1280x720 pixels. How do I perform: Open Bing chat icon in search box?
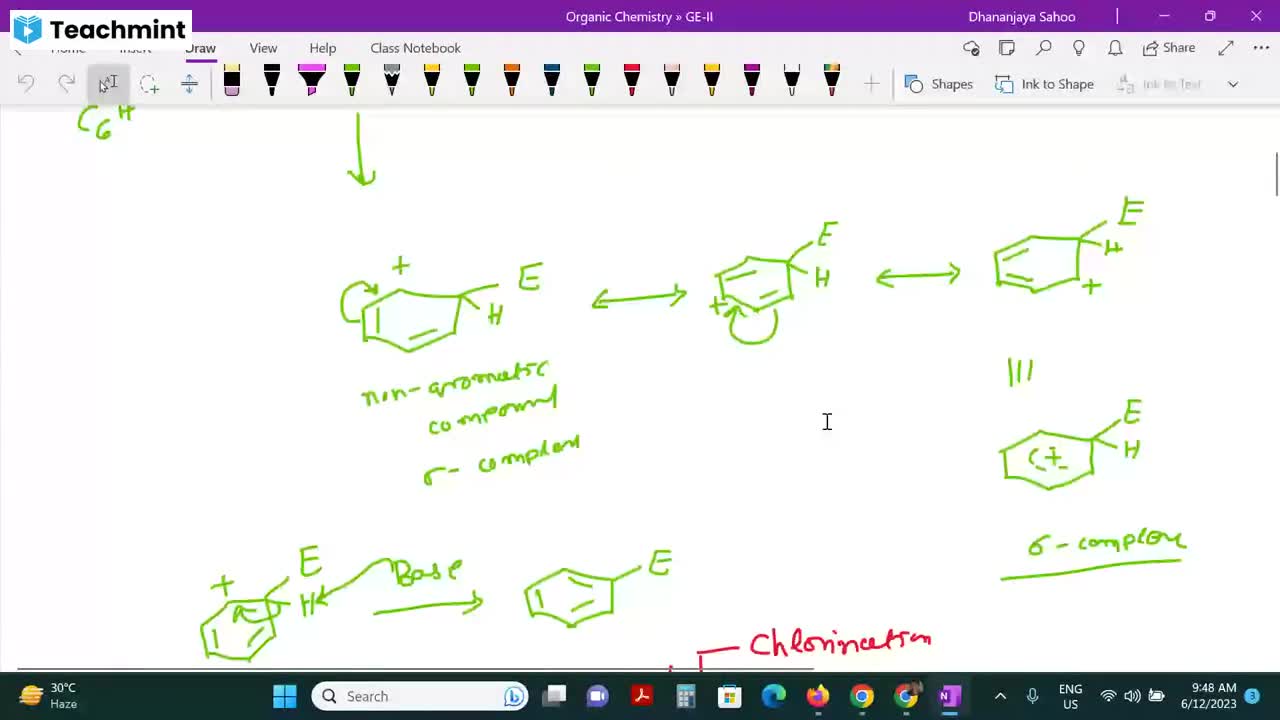(x=514, y=696)
